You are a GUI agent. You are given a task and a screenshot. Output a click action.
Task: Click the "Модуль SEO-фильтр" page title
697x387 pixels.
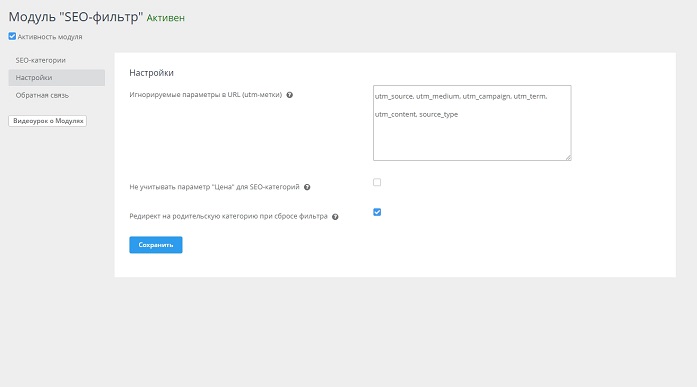tap(76, 17)
